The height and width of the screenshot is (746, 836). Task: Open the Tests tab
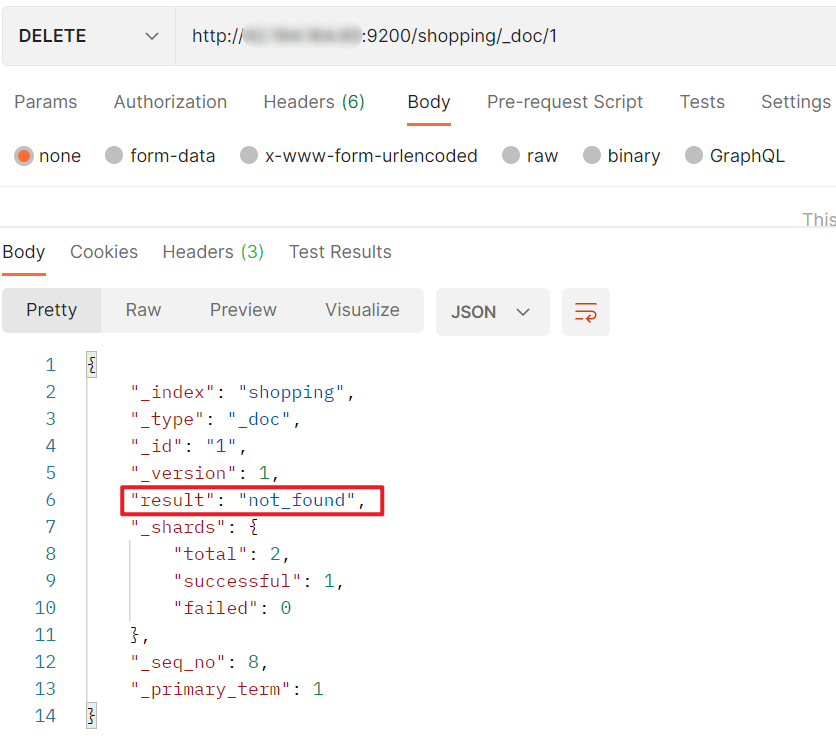[x=702, y=102]
